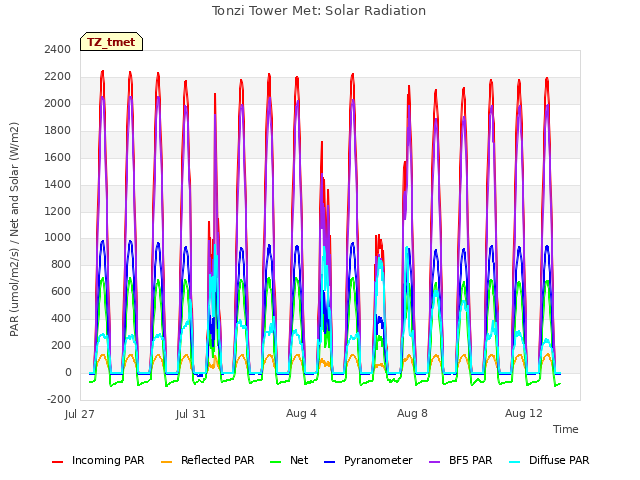The width and height of the screenshot is (640, 480).
Task: Click the BF5 PAR legend label
Action: [471, 460]
